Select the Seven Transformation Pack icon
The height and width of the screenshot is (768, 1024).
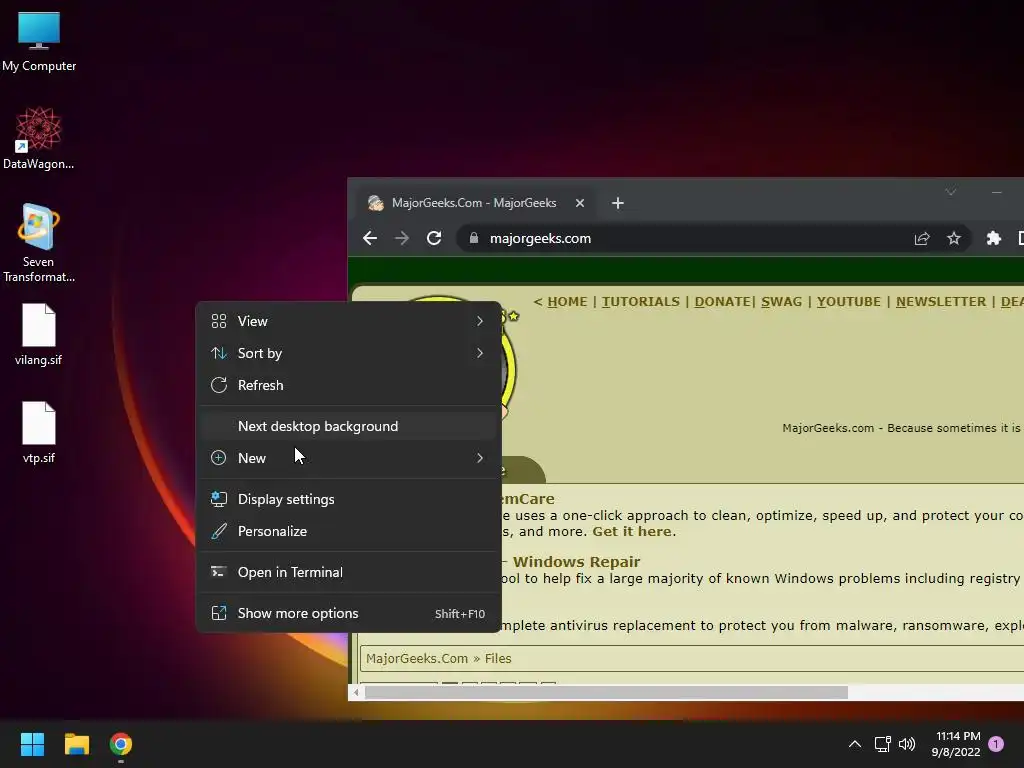click(39, 243)
